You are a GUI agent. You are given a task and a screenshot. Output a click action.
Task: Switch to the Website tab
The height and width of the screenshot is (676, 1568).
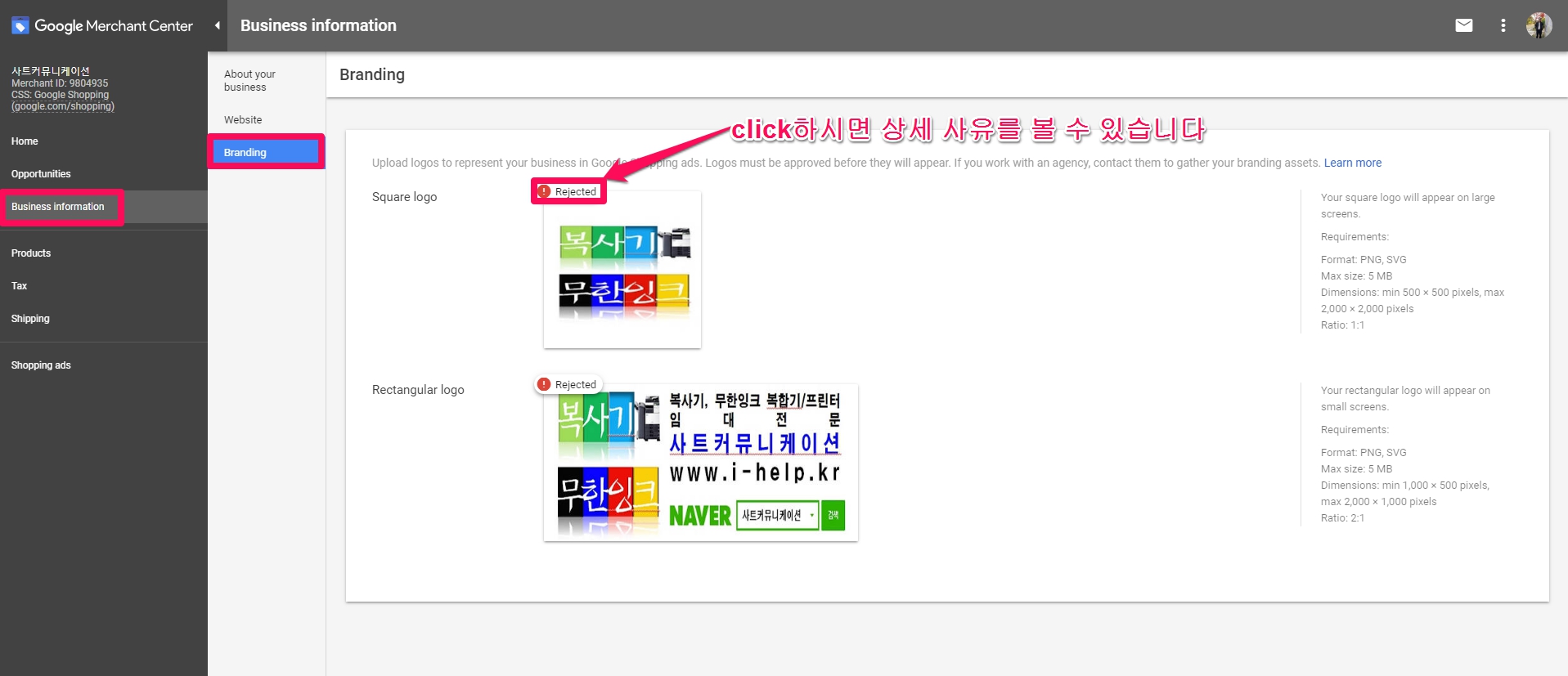pyautogui.click(x=243, y=120)
